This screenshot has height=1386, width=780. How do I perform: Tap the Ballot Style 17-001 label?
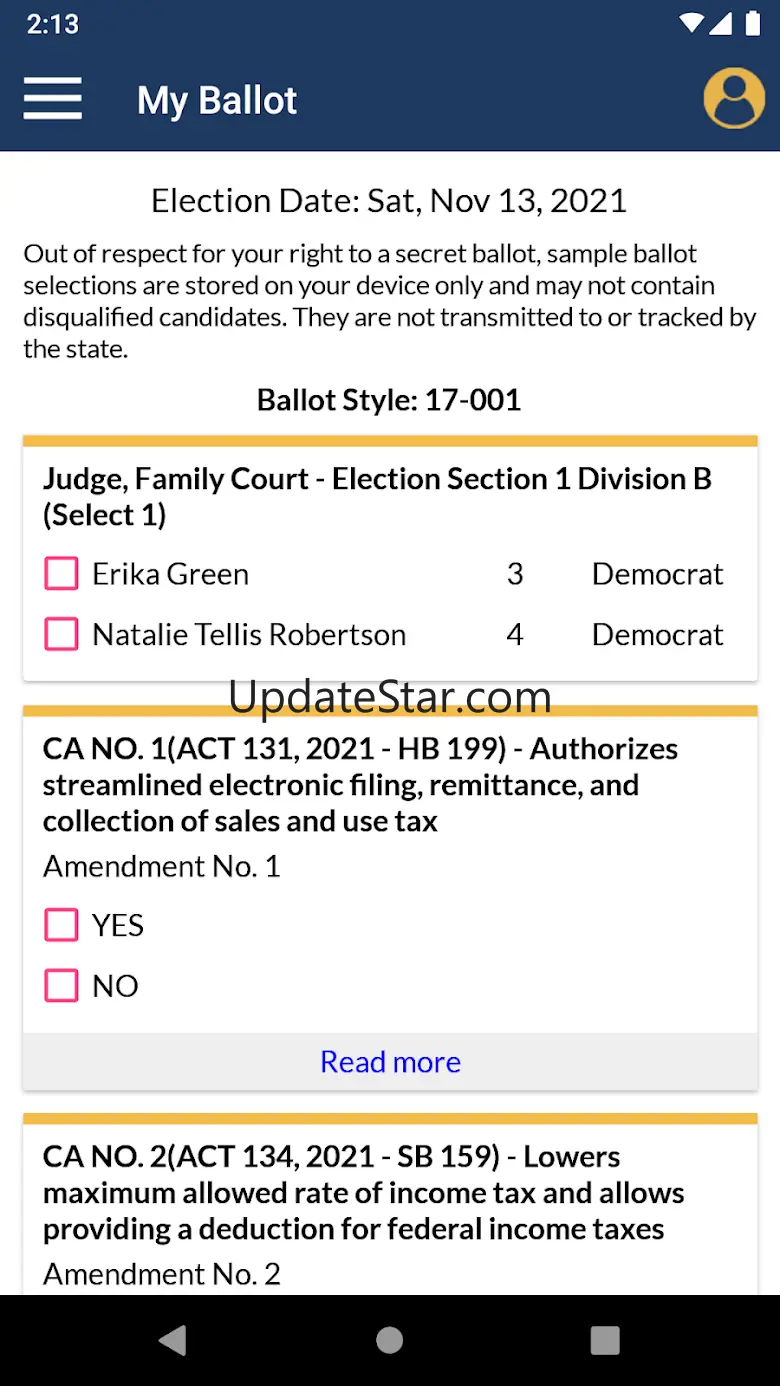pyautogui.click(x=389, y=400)
